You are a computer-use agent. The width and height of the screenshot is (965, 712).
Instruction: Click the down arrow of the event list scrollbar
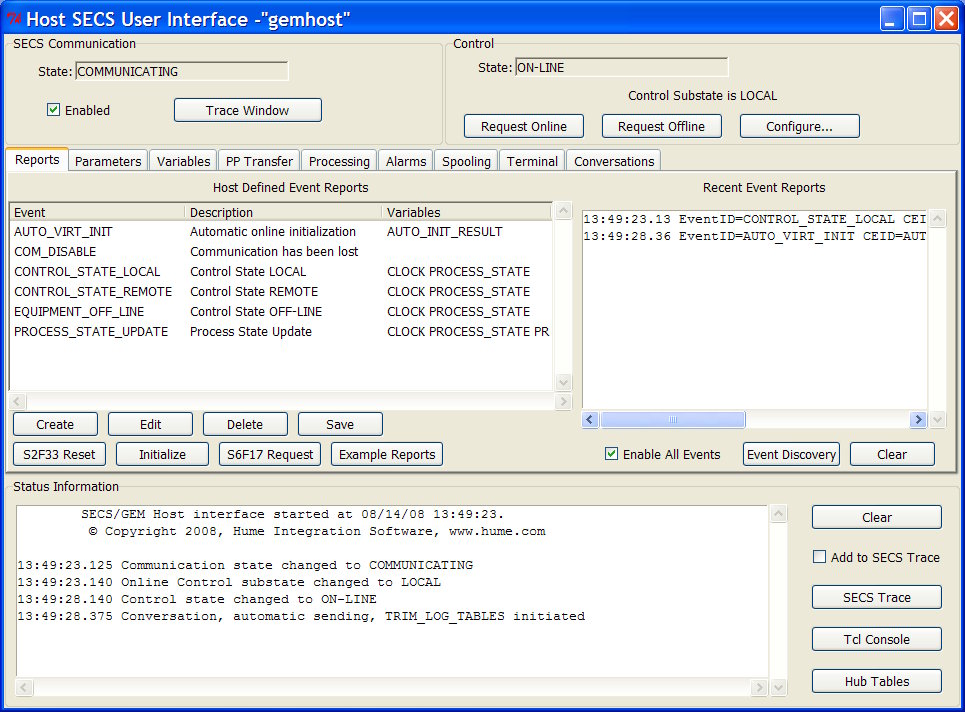(x=563, y=382)
